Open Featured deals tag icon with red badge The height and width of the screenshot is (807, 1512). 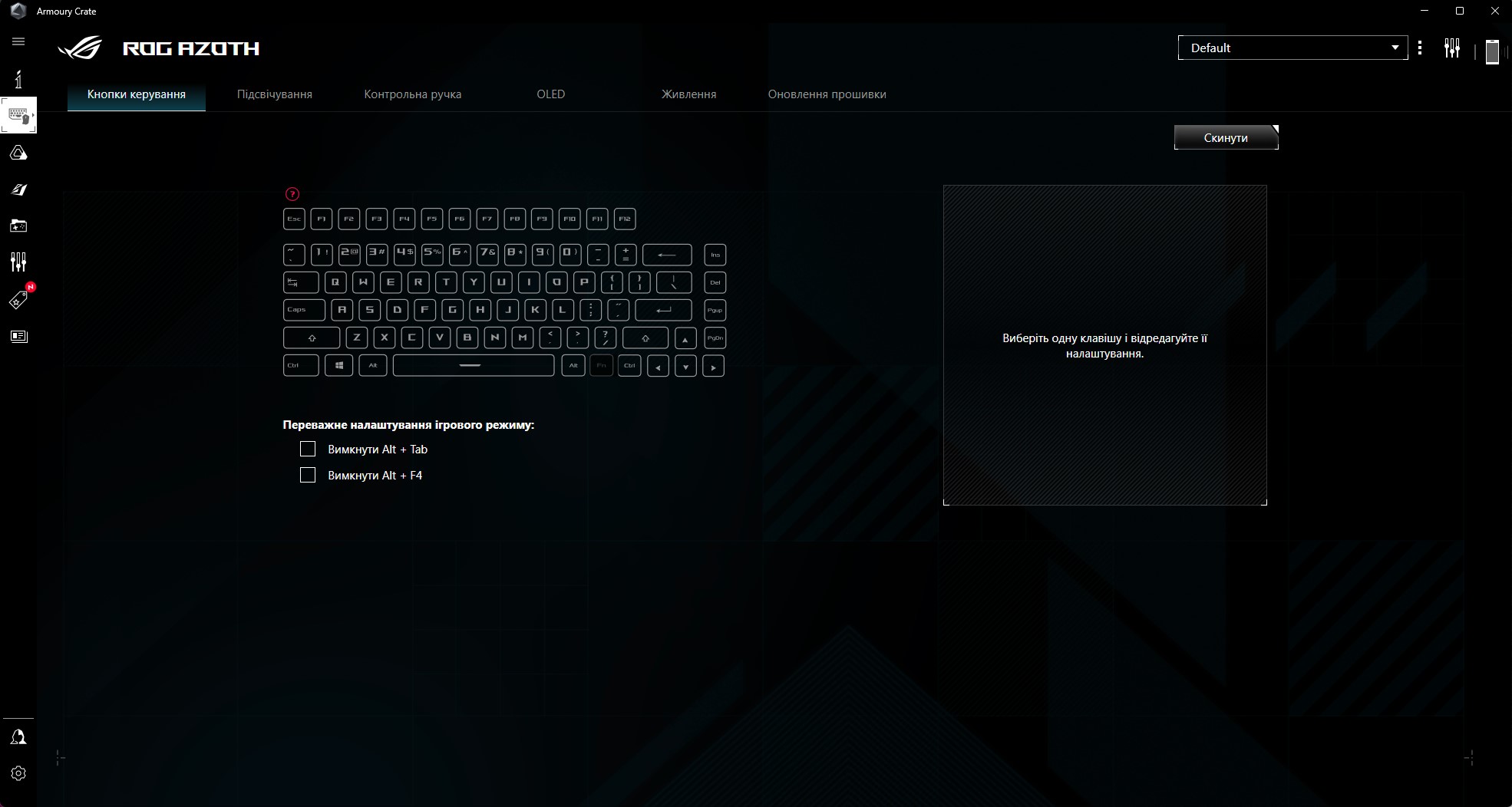[18, 300]
